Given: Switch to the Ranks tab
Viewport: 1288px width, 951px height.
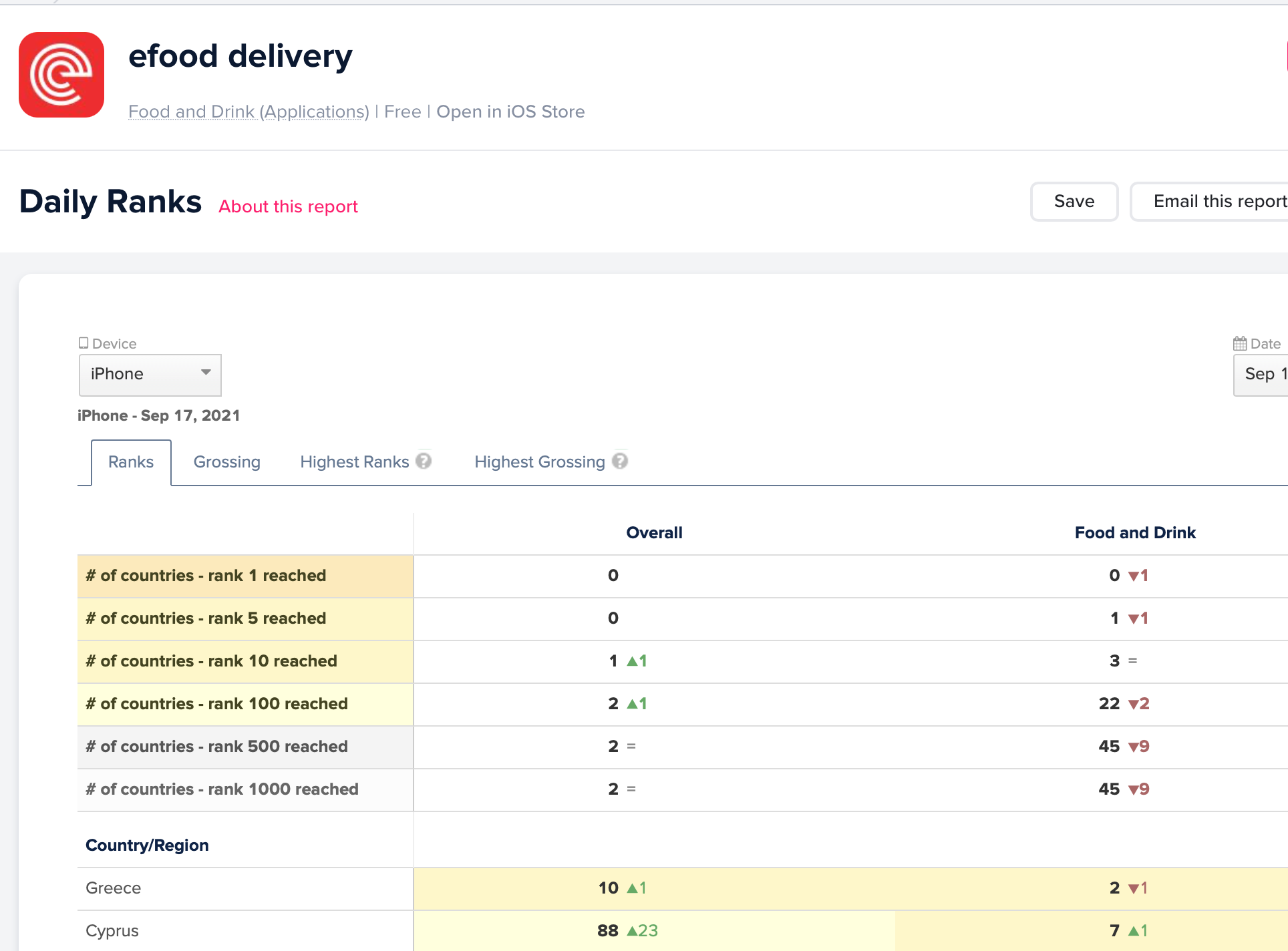Looking at the screenshot, I should [131, 462].
